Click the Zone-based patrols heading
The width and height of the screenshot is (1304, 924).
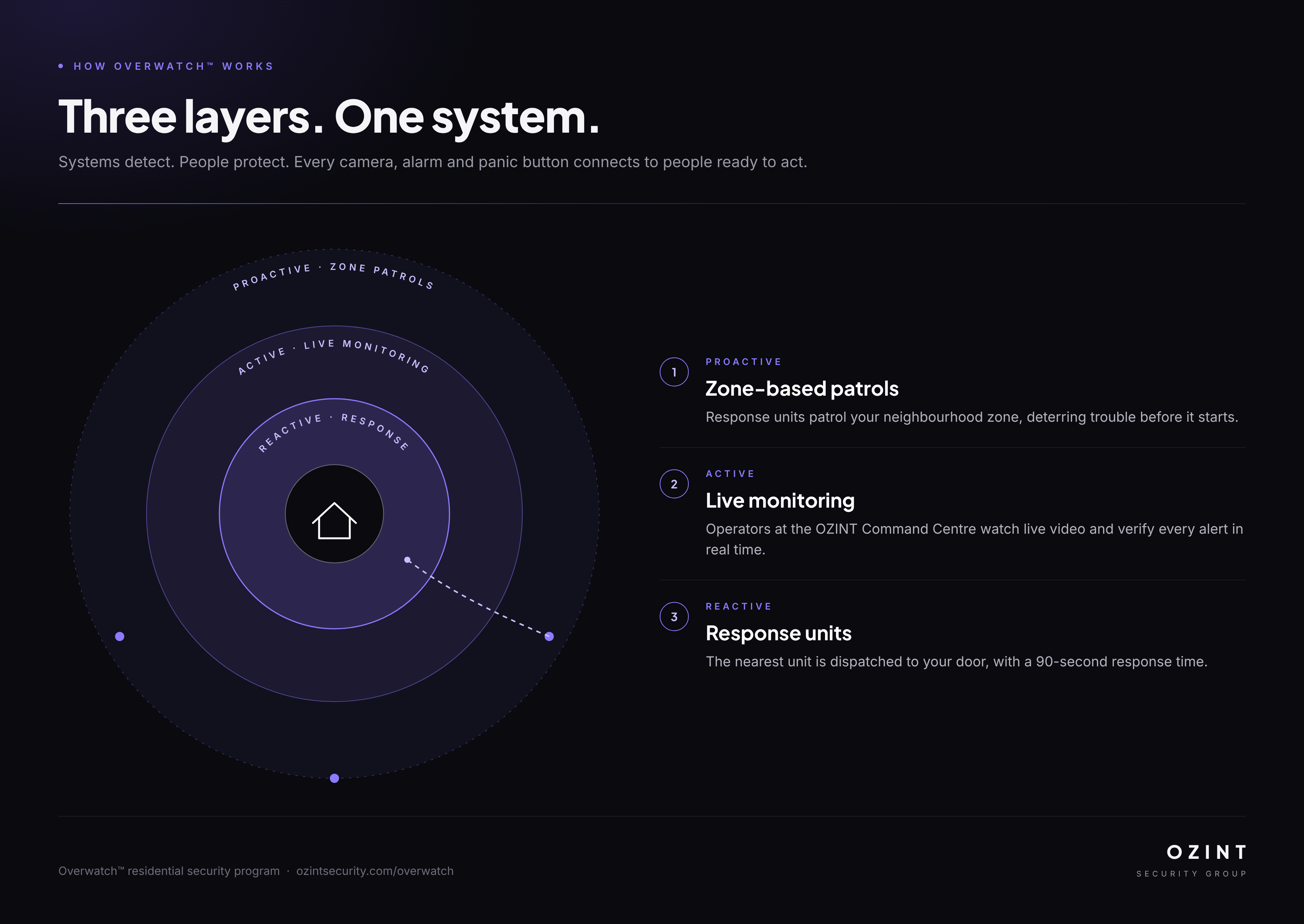point(802,389)
